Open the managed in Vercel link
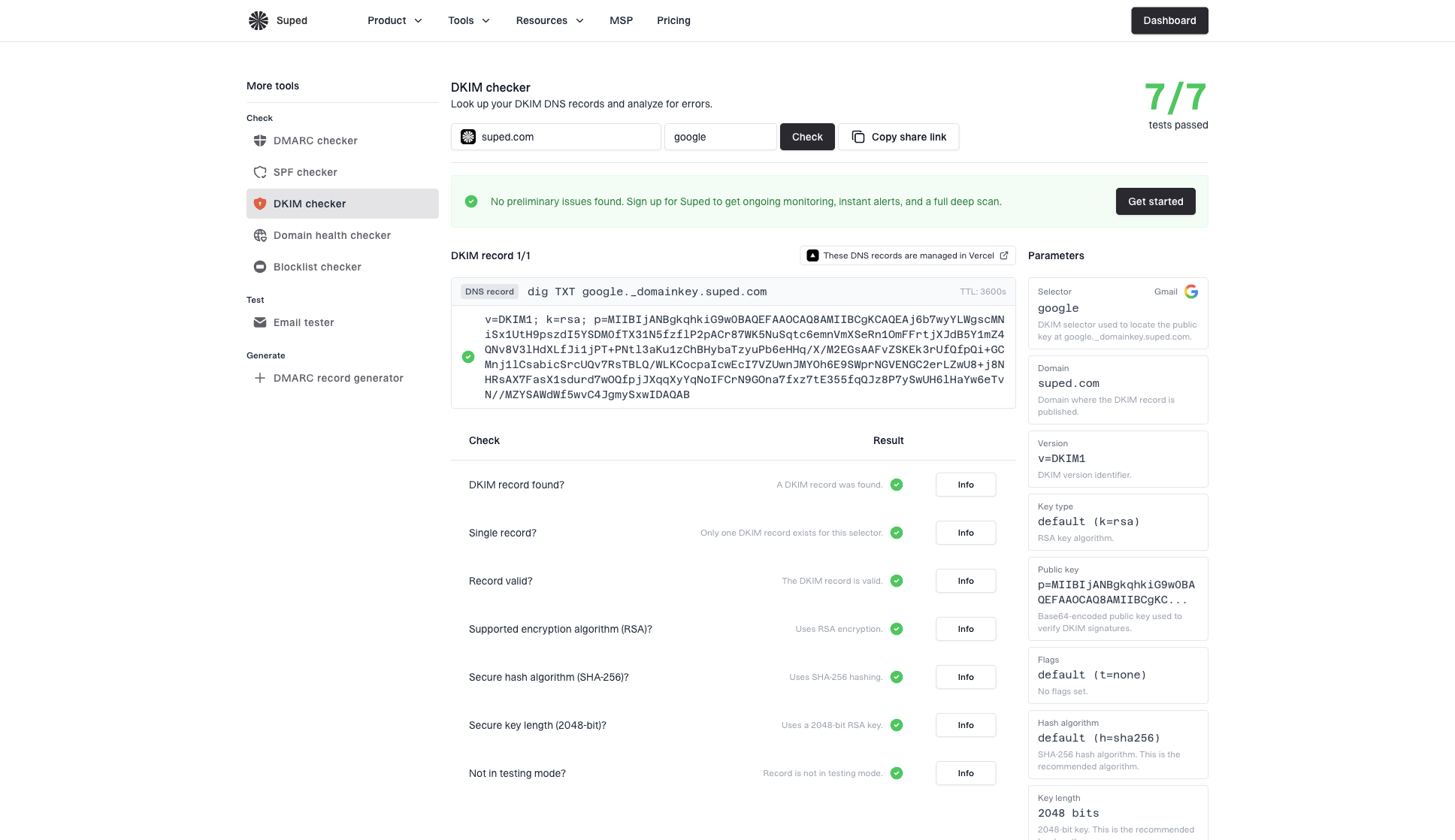Image resolution: width=1455 pixels, height=840 pixels. click(908, 255)
